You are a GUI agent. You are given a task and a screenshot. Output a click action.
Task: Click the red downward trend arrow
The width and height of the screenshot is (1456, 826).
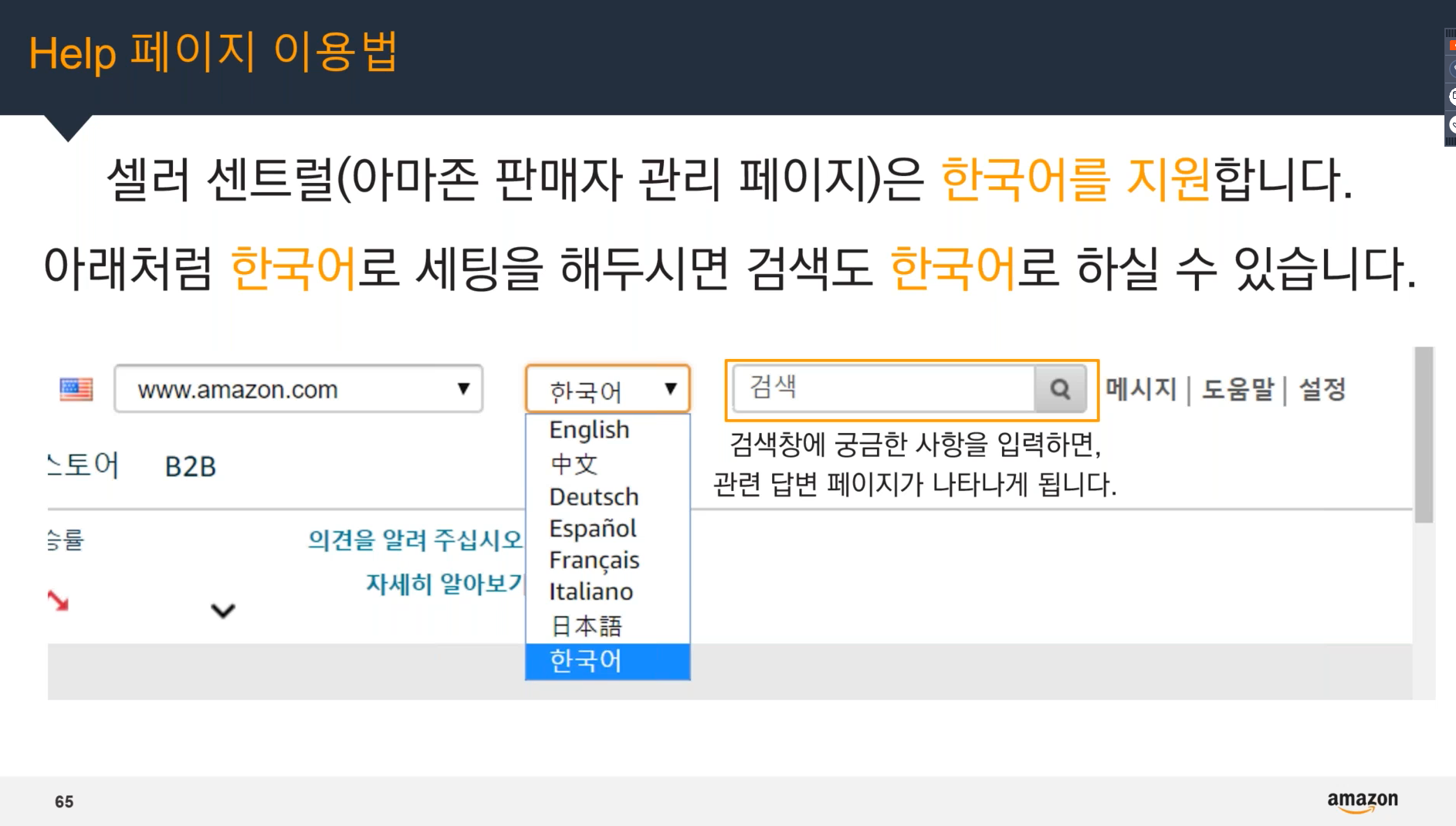pyautogui.click(x=58, y=600)
